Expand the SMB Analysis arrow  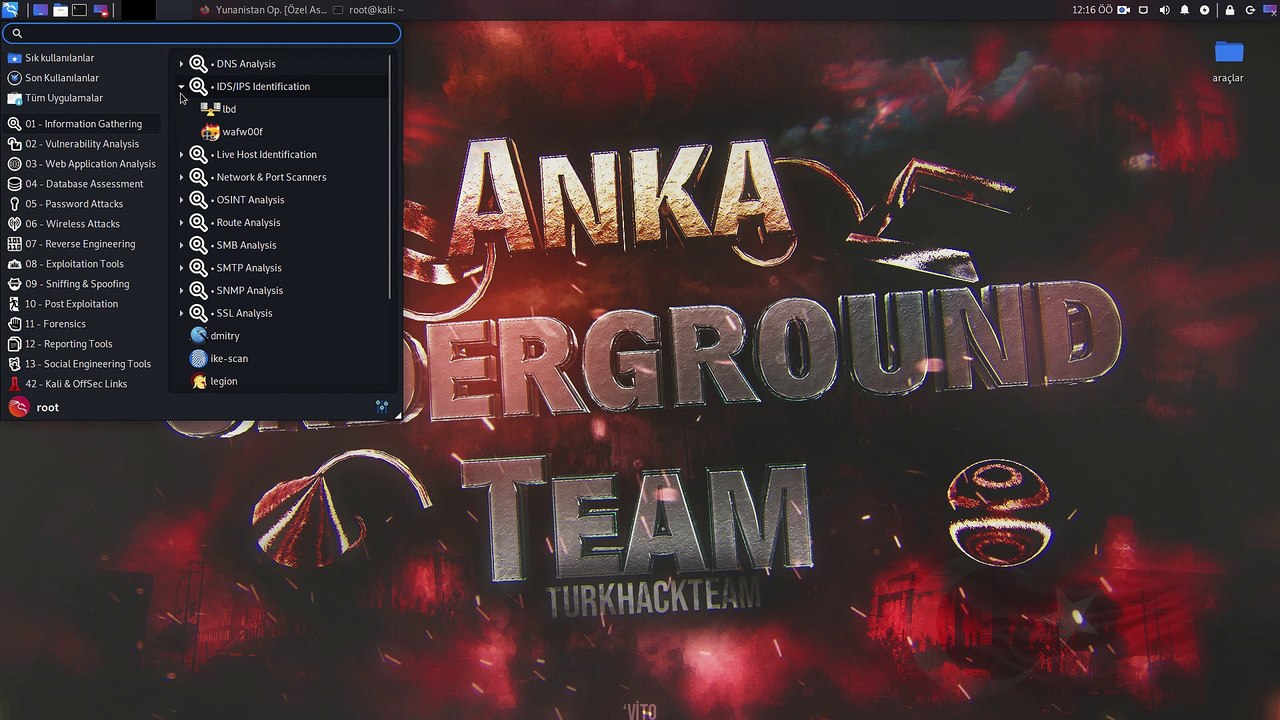pos(181,245)
